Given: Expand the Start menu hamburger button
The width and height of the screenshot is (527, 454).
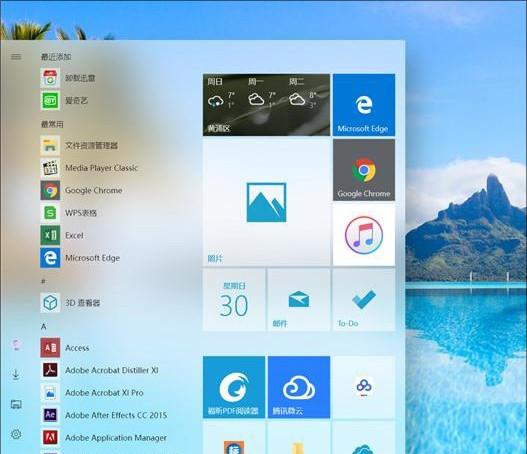Looking at the screenshot, I should (16, 57).
